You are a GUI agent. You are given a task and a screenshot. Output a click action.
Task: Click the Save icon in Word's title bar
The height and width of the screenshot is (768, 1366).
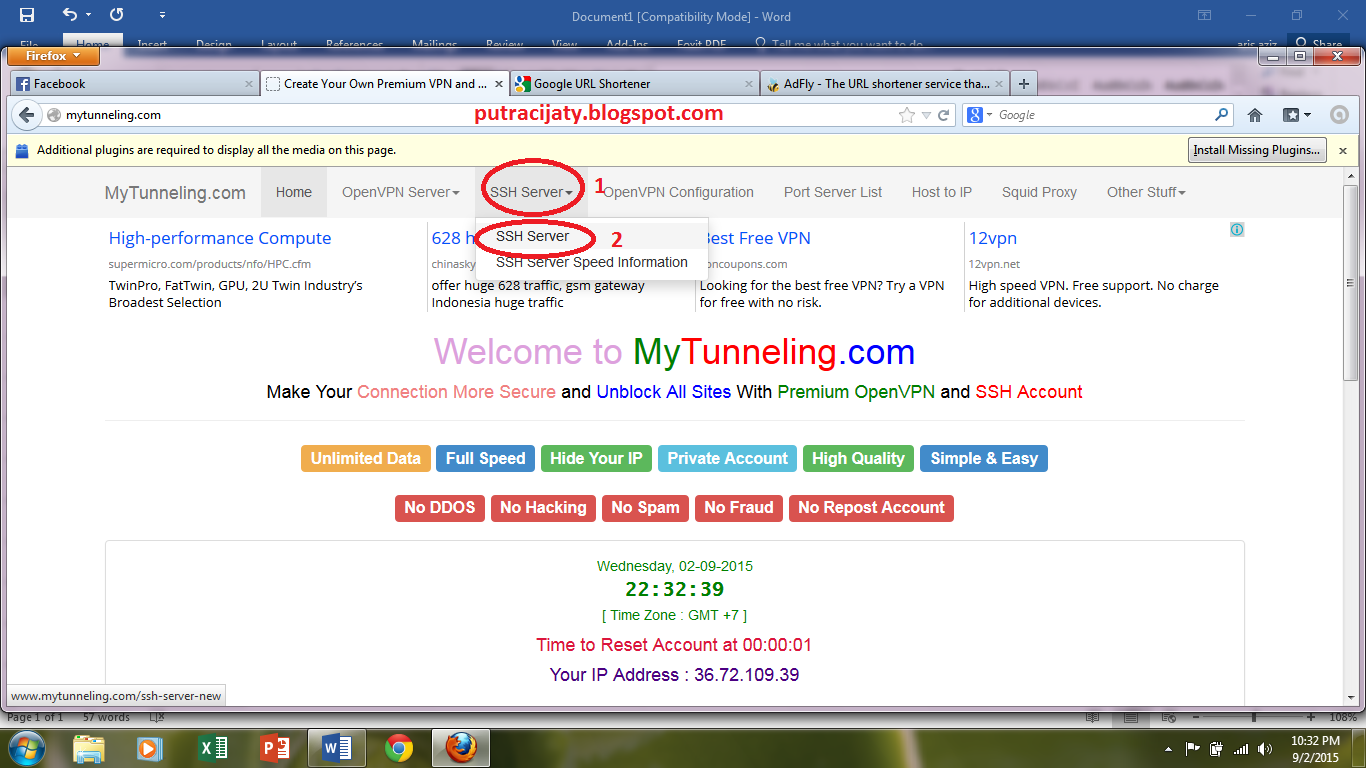point(27,15)
